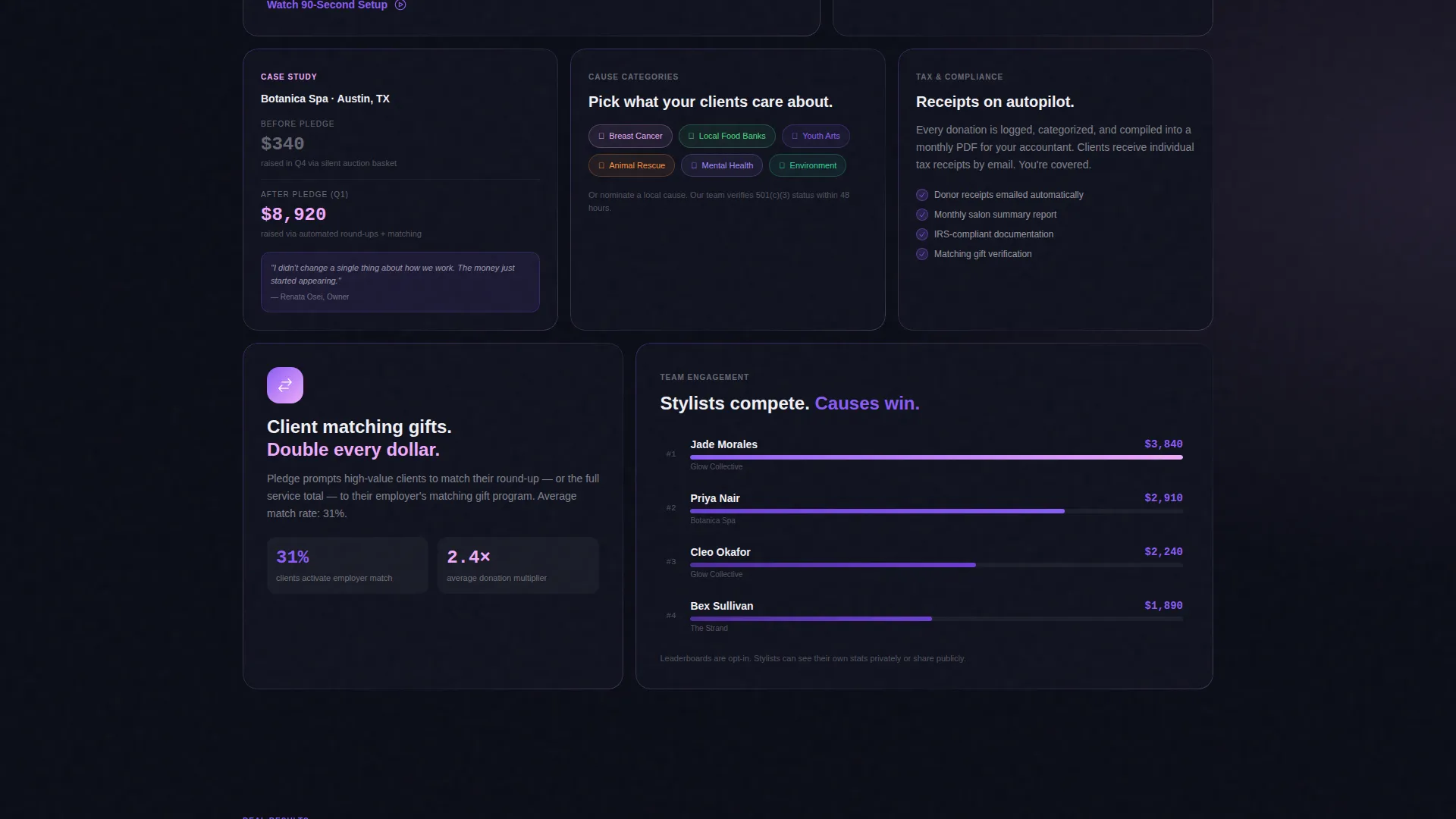Click the name Jade Morales in leaderboard

tap(723, 445)
